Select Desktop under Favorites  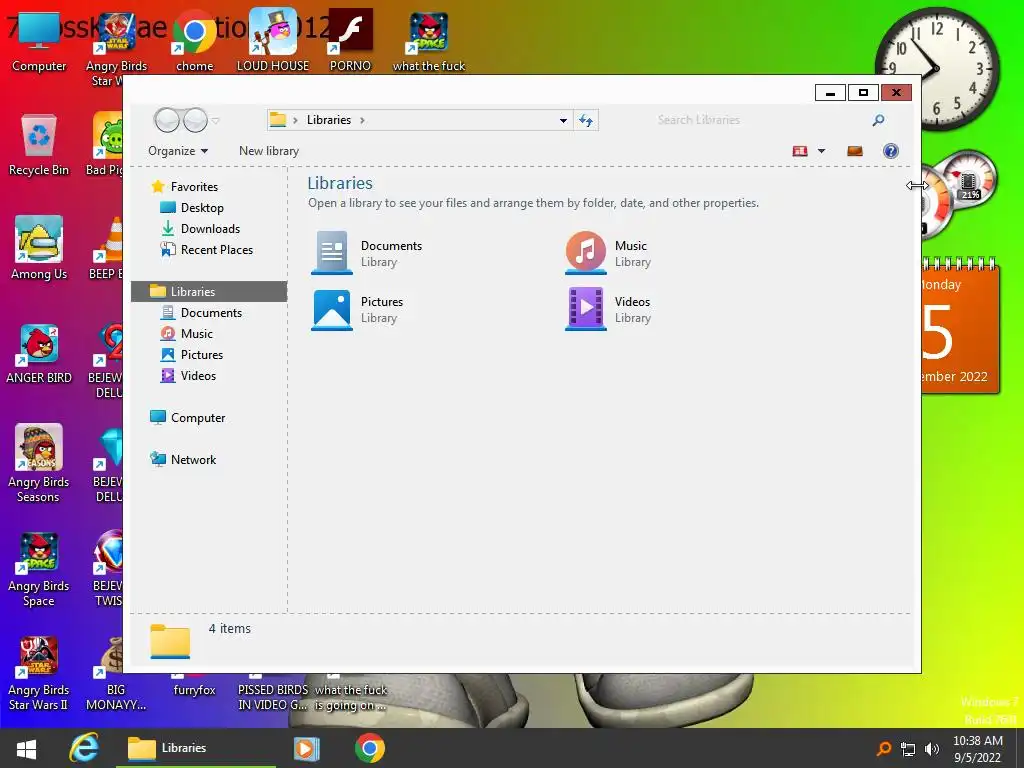click(192, 208)
